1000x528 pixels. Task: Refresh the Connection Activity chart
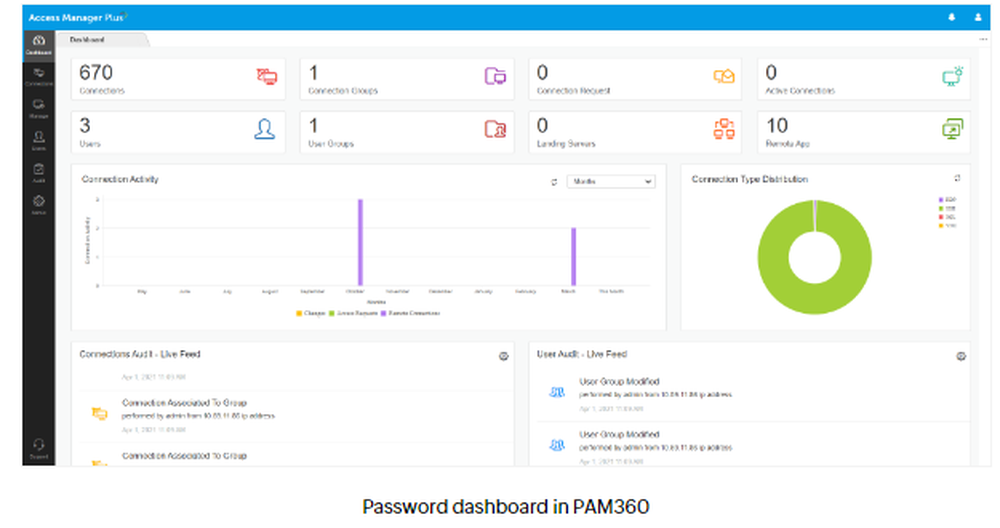[554, 182]
